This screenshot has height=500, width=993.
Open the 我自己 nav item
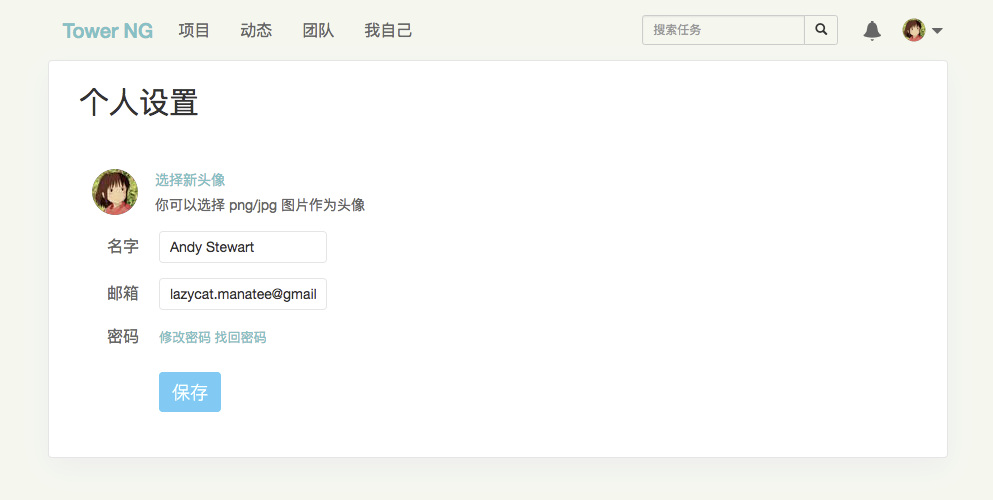[388, 31]
